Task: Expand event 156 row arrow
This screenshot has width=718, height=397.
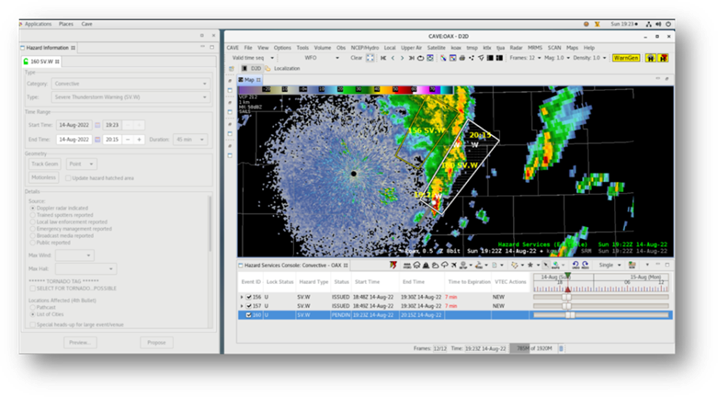Action: [242, 297]
